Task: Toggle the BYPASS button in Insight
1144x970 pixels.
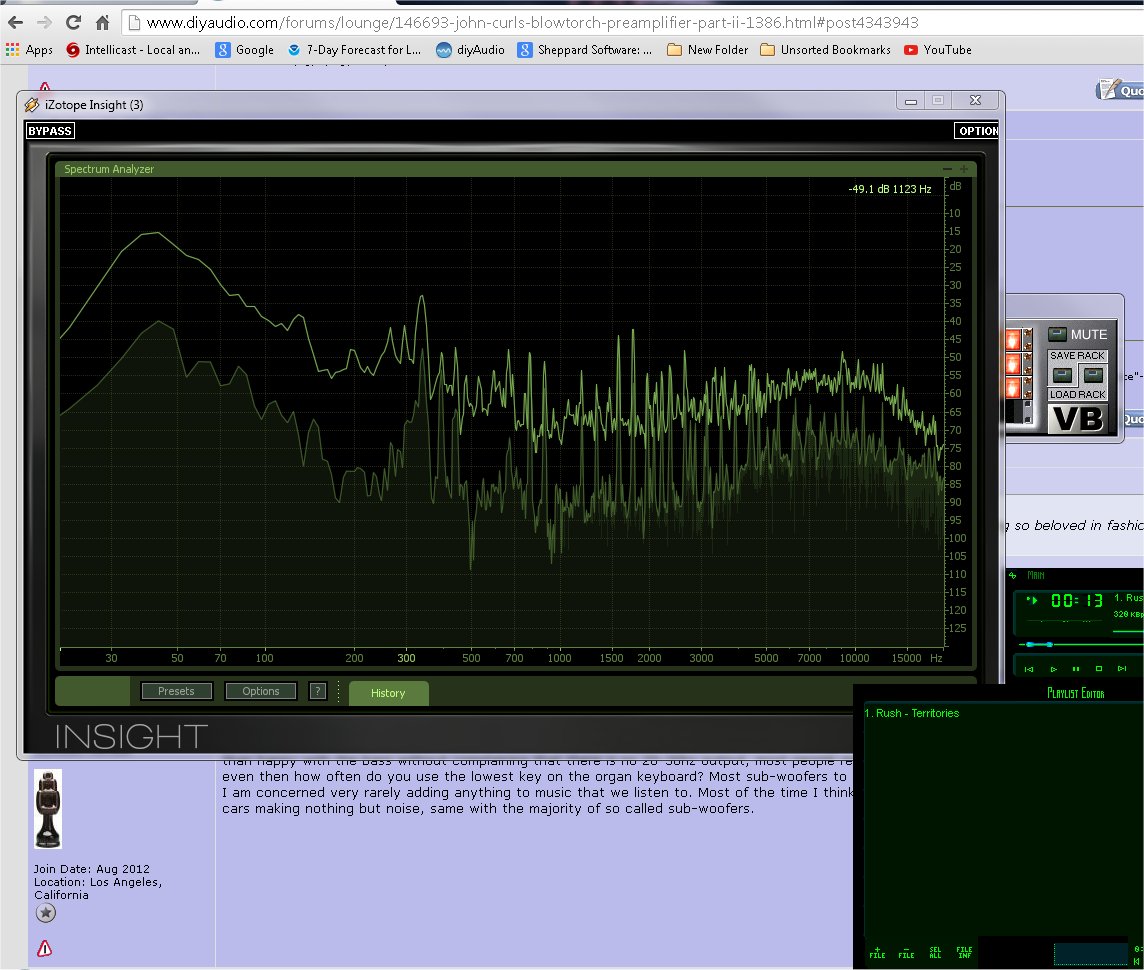Action: 50,131
